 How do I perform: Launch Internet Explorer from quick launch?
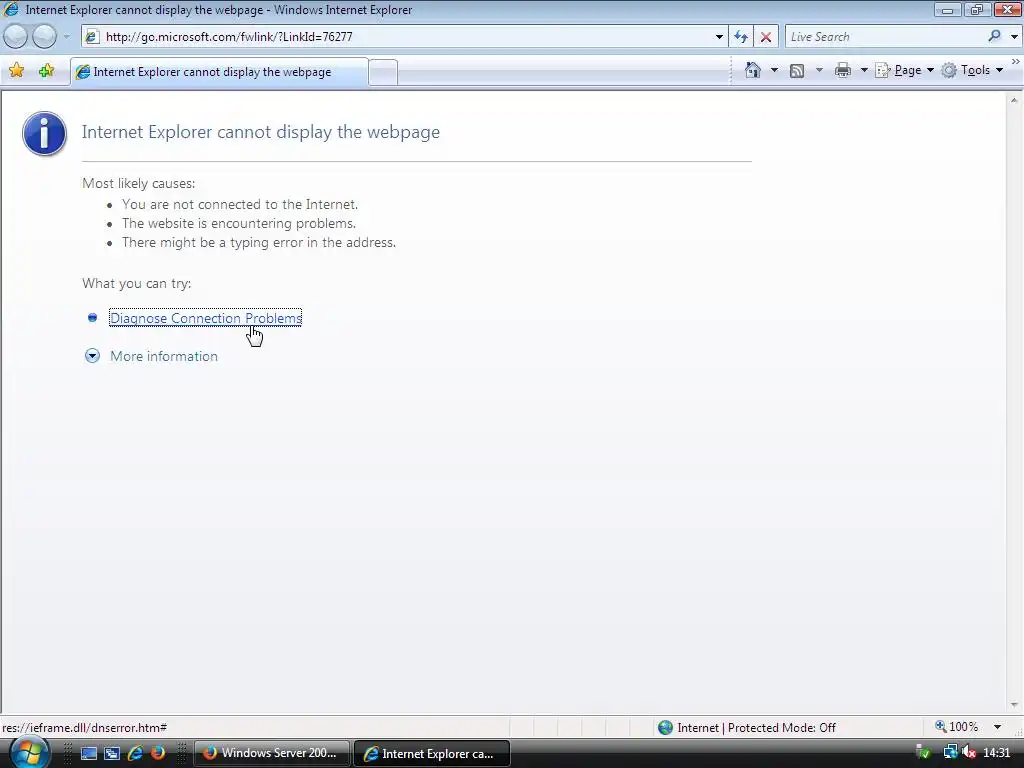click(x=135, y=754)
